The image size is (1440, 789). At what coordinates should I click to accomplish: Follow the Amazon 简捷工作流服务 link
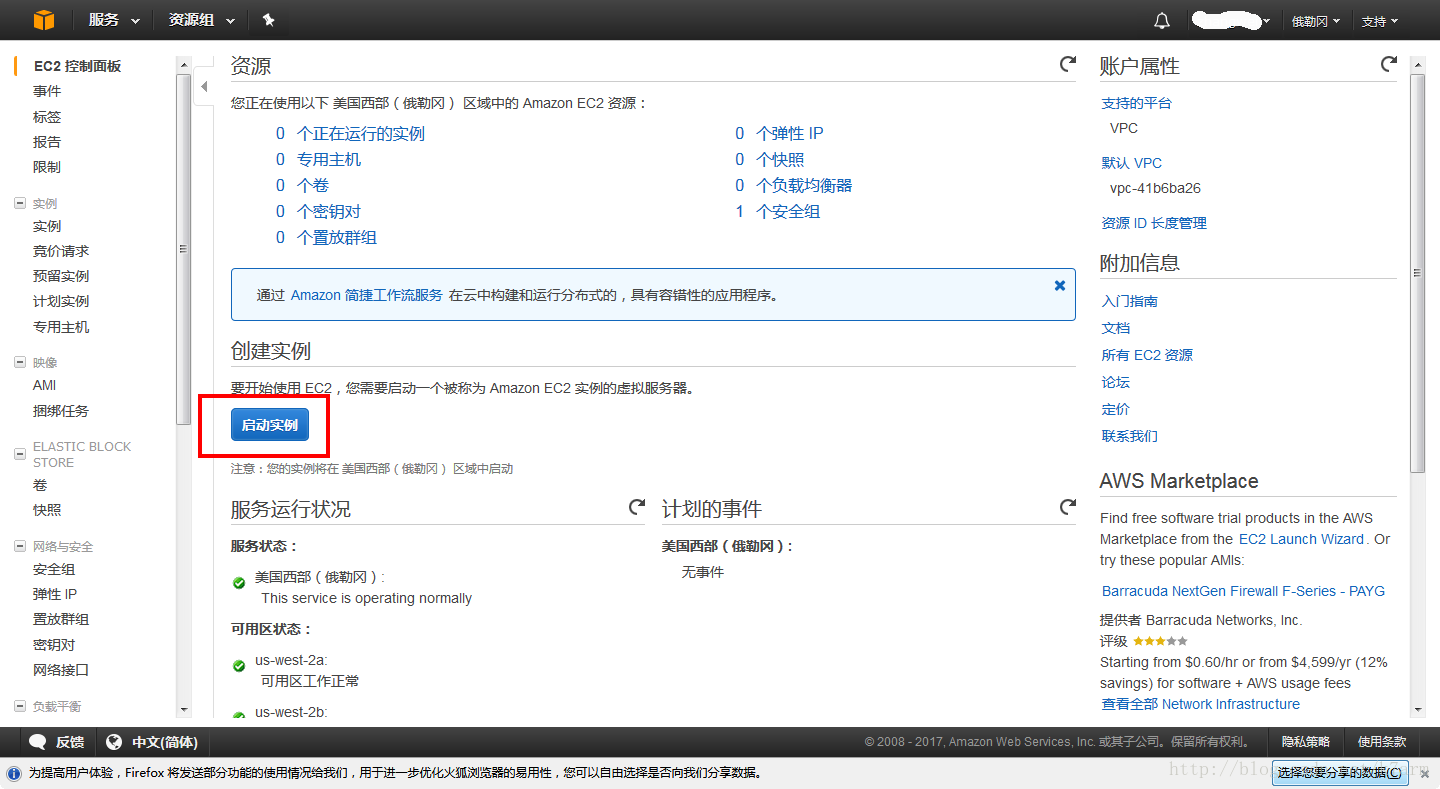367,295
